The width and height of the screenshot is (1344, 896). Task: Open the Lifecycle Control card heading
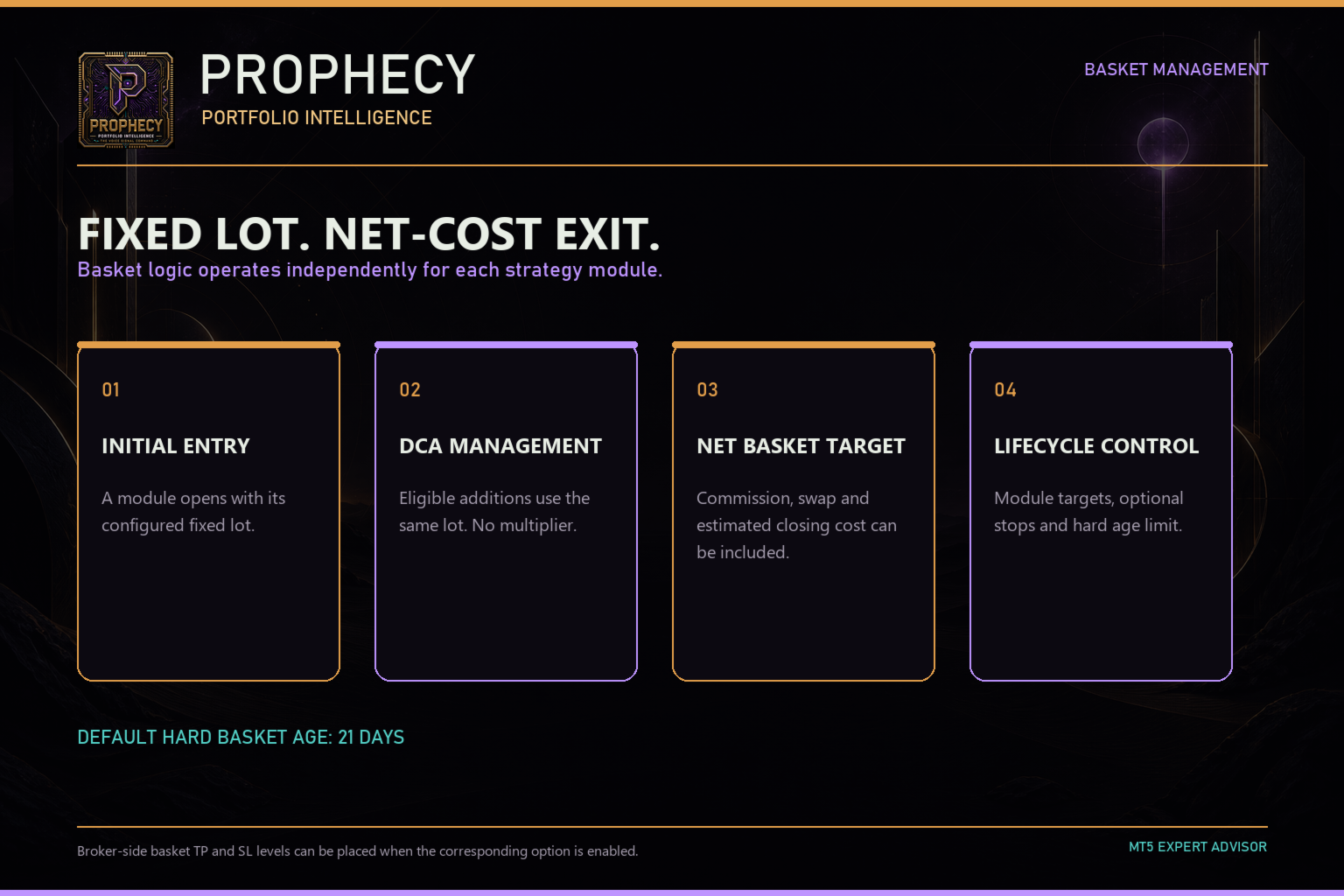pos(1096,445)
